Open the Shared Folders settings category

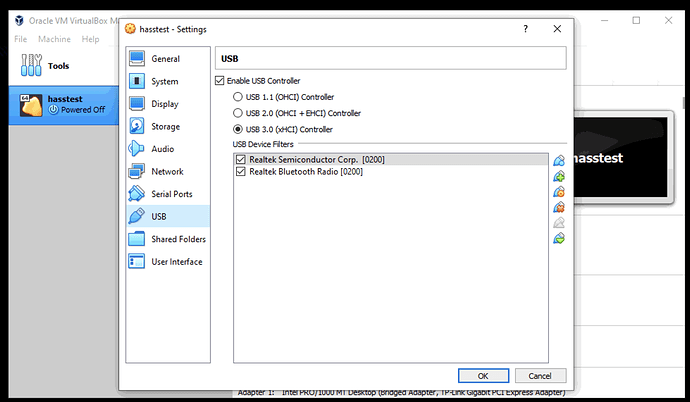[168, 239]
